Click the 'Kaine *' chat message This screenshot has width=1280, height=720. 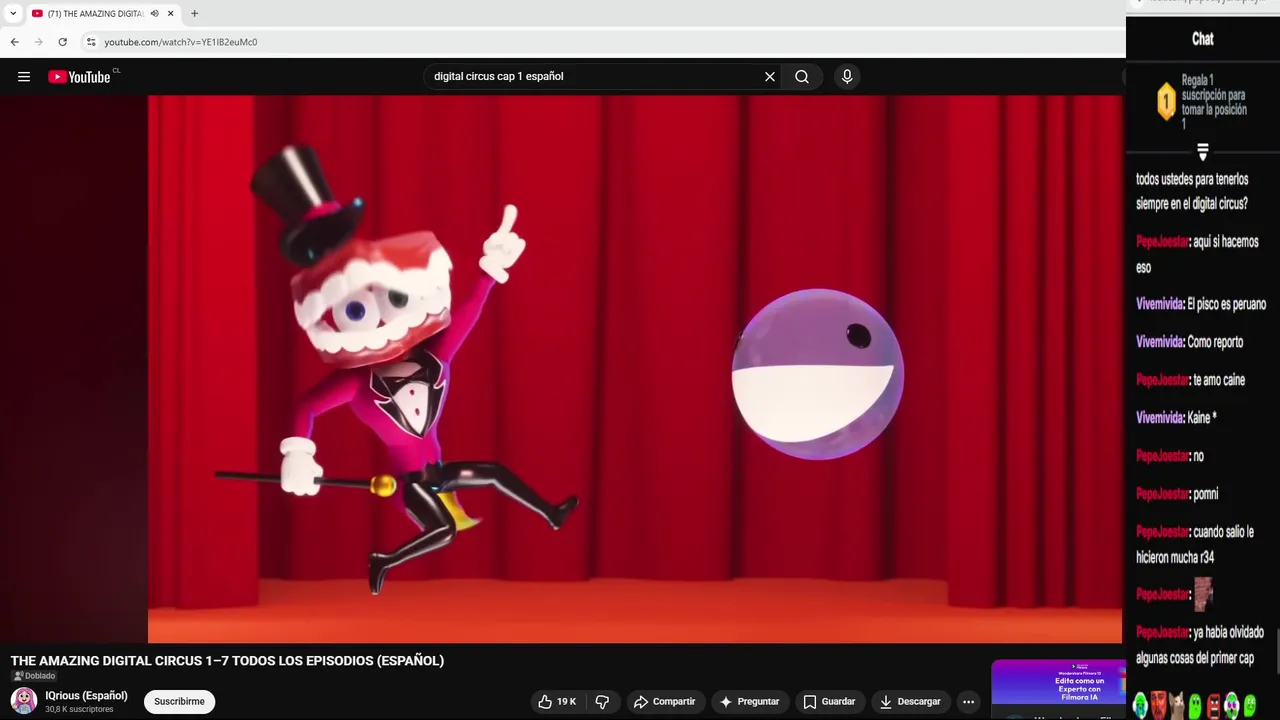pyautogui.click(x=1176, y=418)
